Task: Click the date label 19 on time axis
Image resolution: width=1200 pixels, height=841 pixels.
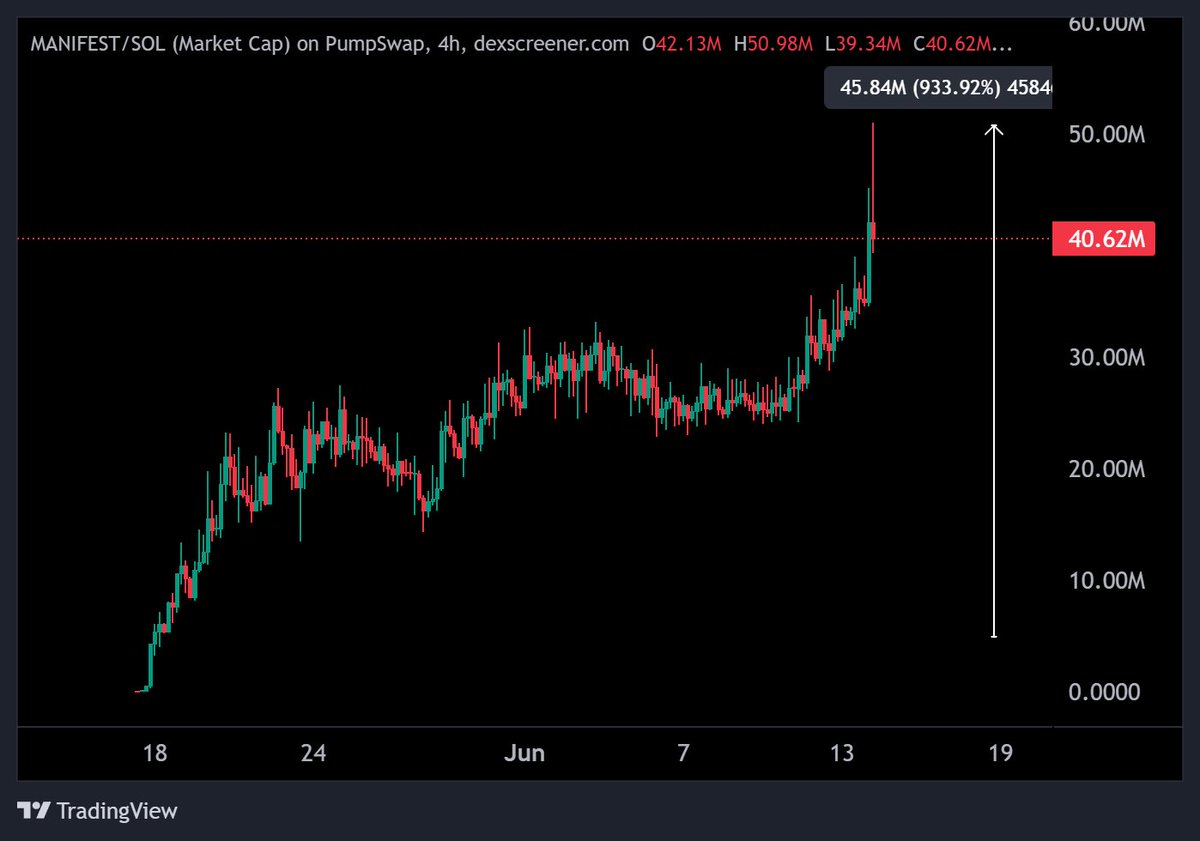Action: 1000,753
